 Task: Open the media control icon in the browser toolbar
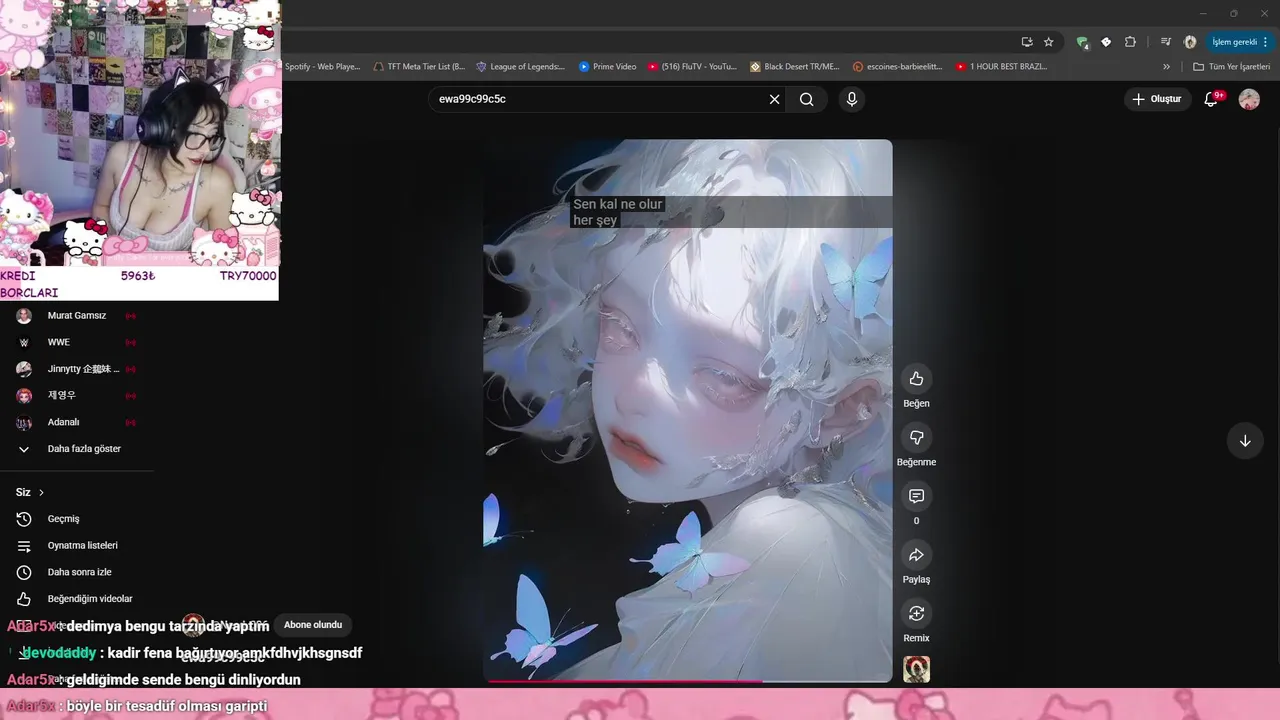pos(1166,42)
